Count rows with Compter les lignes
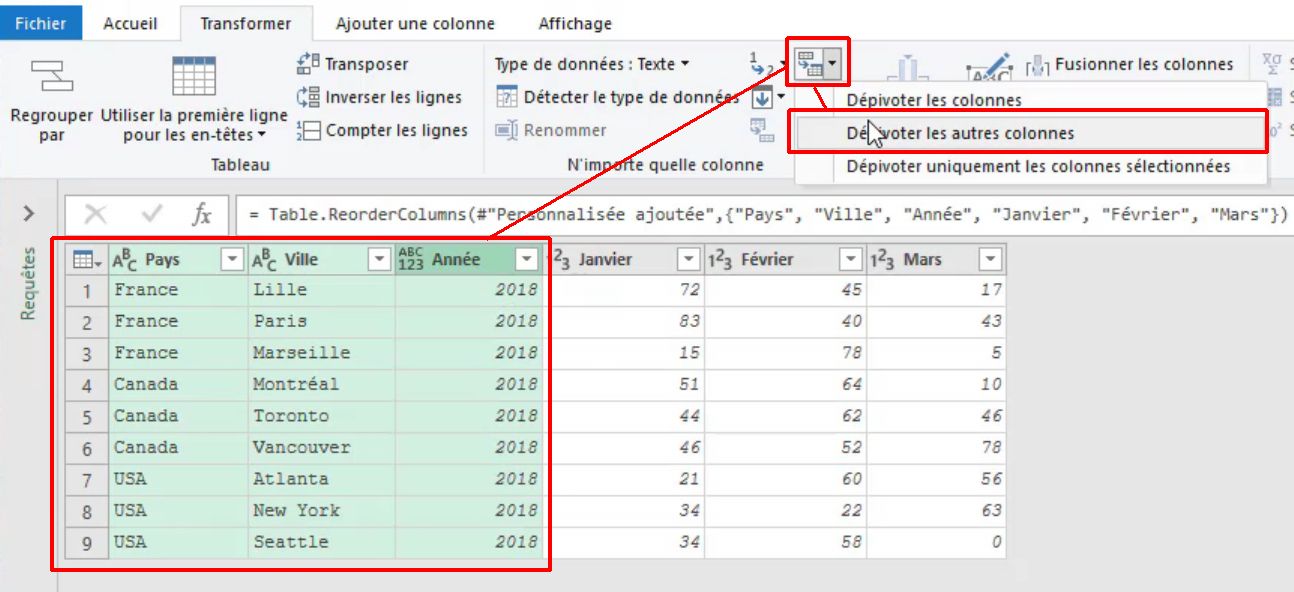The height and width of the screenshot is (592, 1294). [382, 130]
